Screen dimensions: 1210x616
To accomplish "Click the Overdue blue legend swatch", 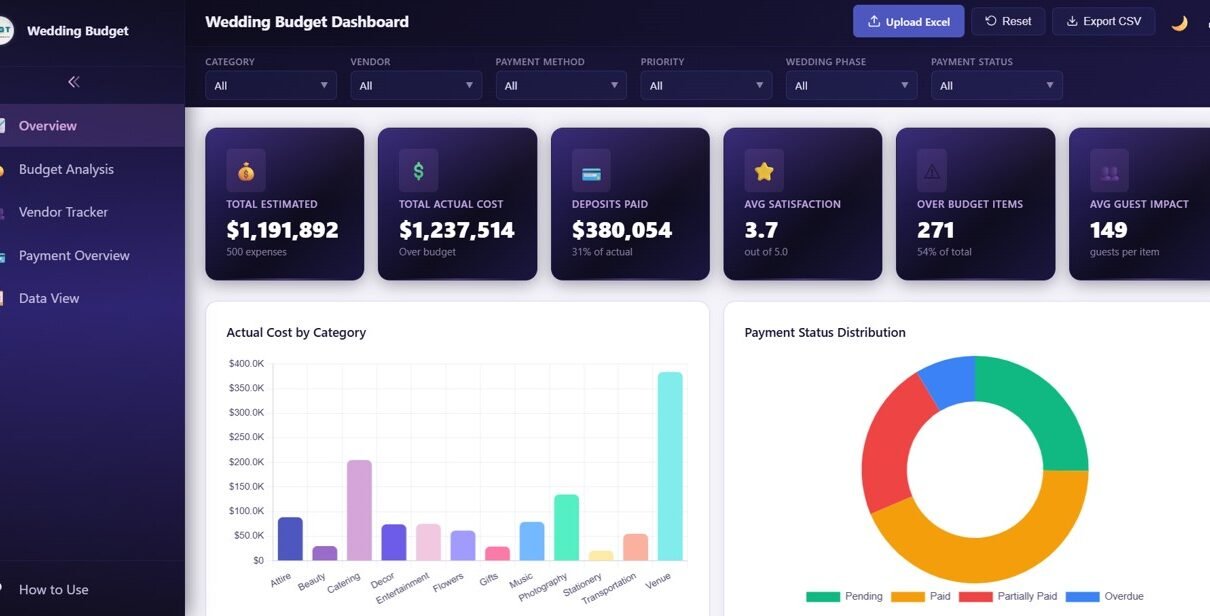I will [x=1082, y=597].
